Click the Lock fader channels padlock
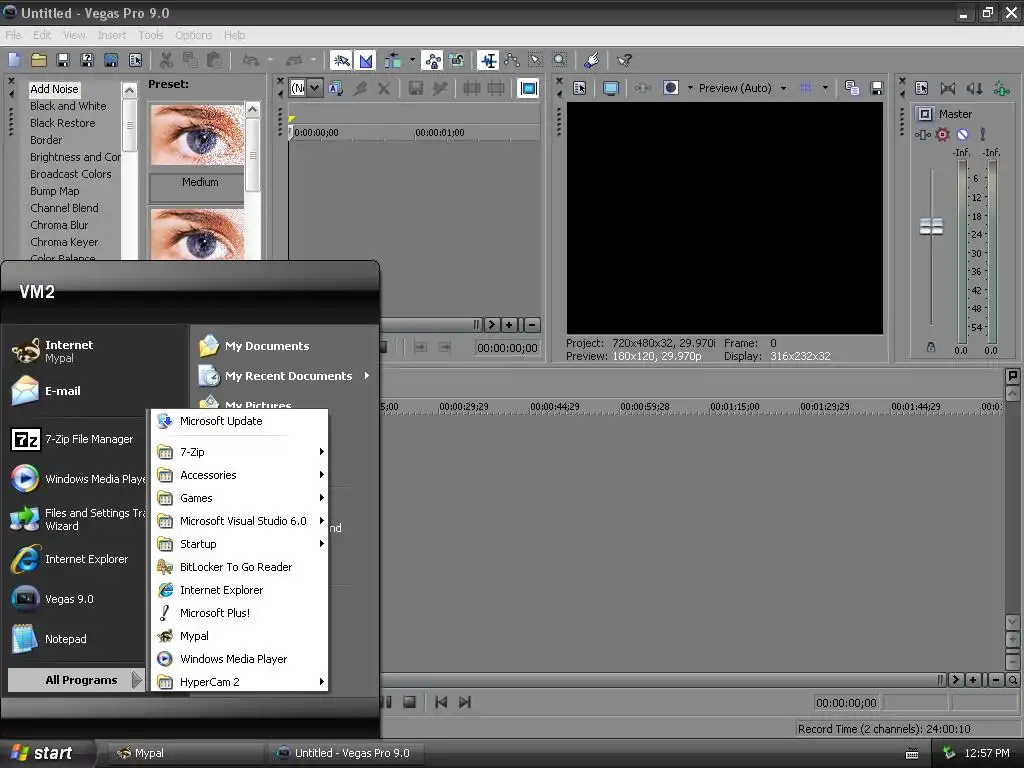Viewport: 1024px width, 768px height. [x=931, y=347]
